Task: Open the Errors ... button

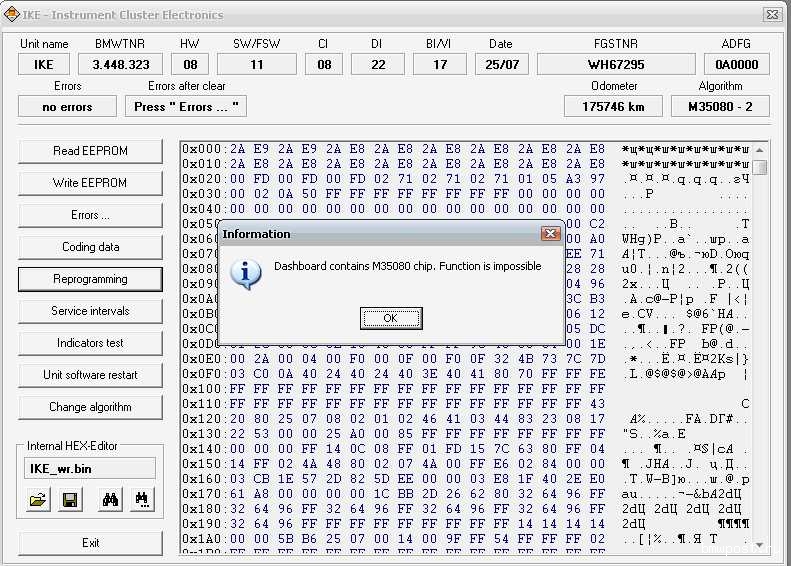Action: click(90, 215)
